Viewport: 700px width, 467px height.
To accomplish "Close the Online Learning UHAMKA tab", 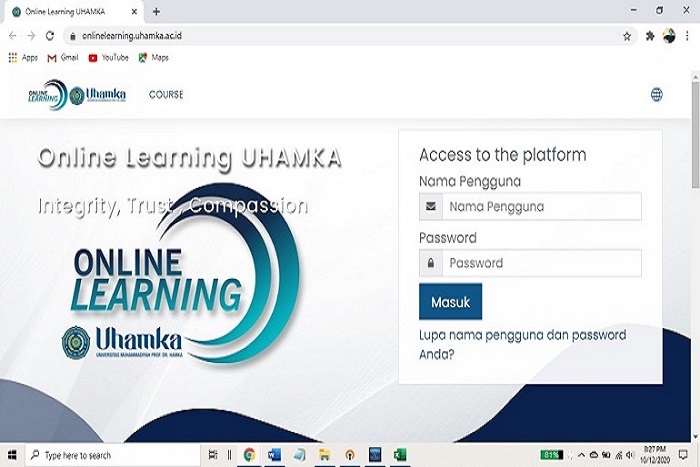I will (134, 12).
